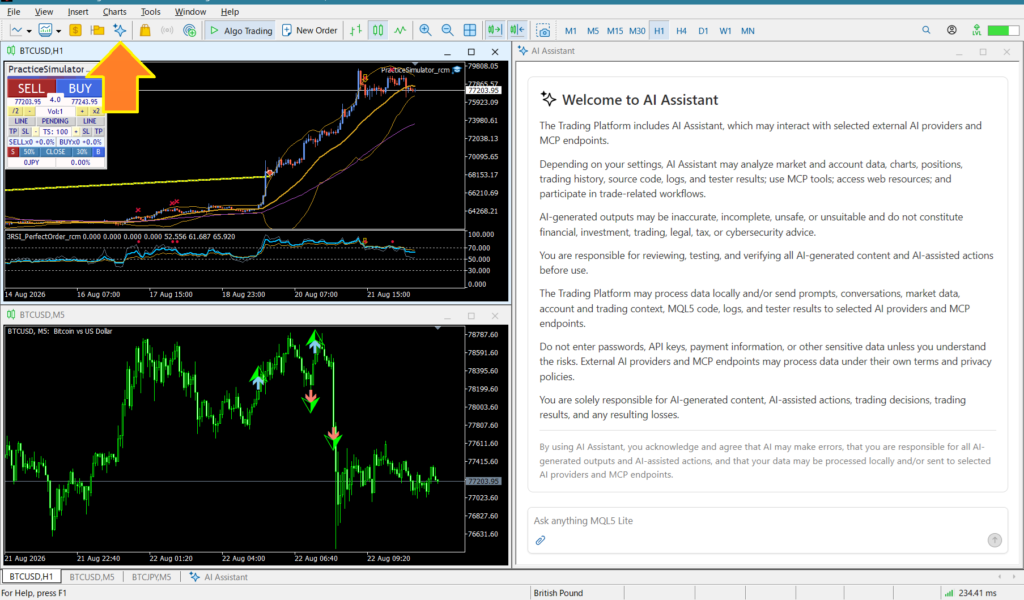Expand the profiles dropdown arrow

tap(58, 31)
